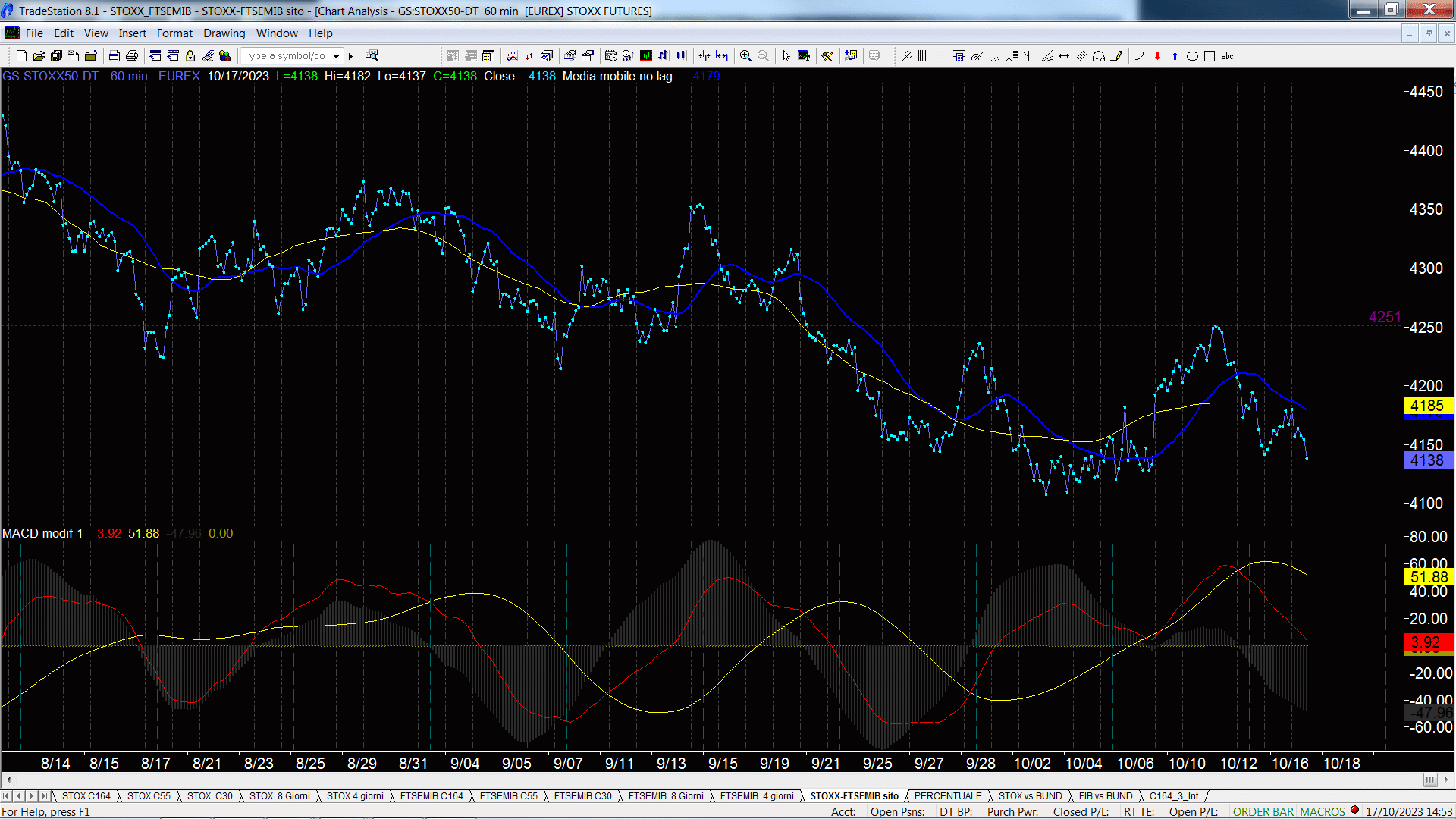
Task: Open the Help menu
Action: pos(320,33)
